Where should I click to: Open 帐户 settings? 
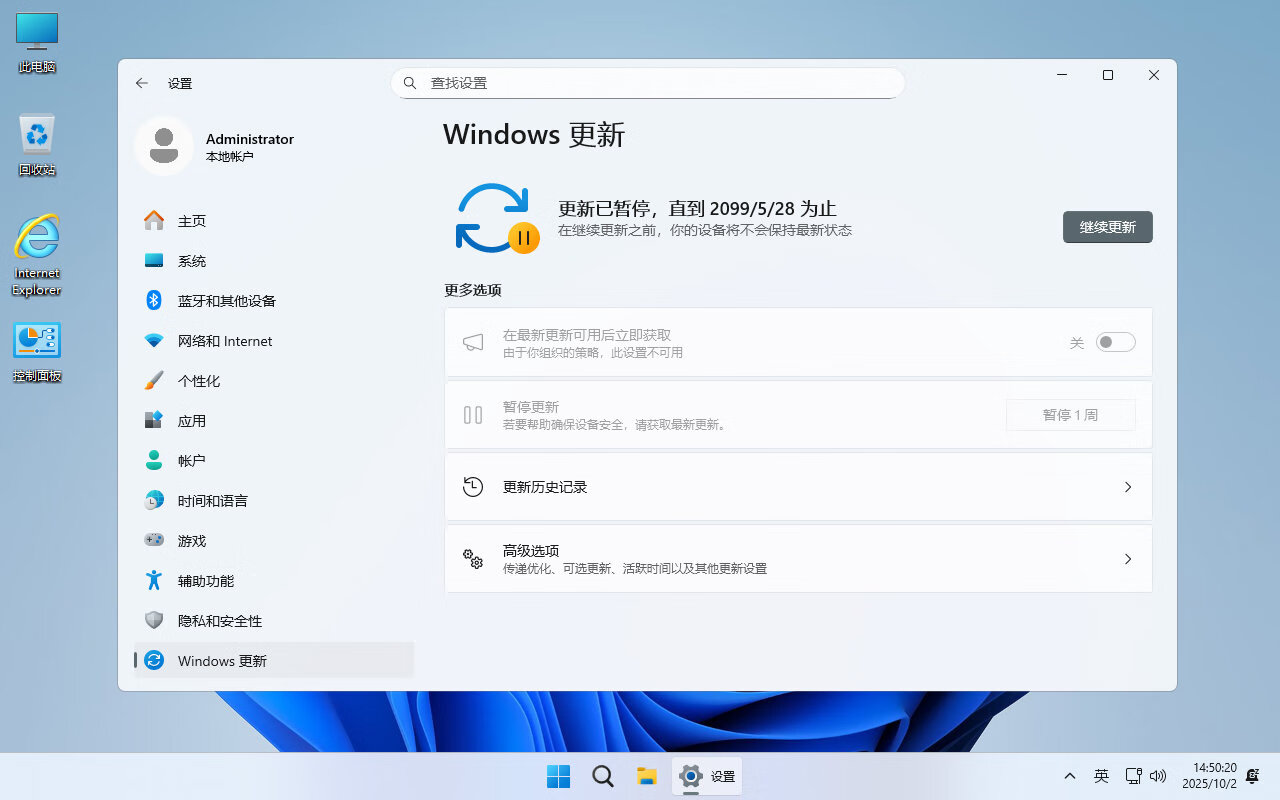(x=190, y=461)
